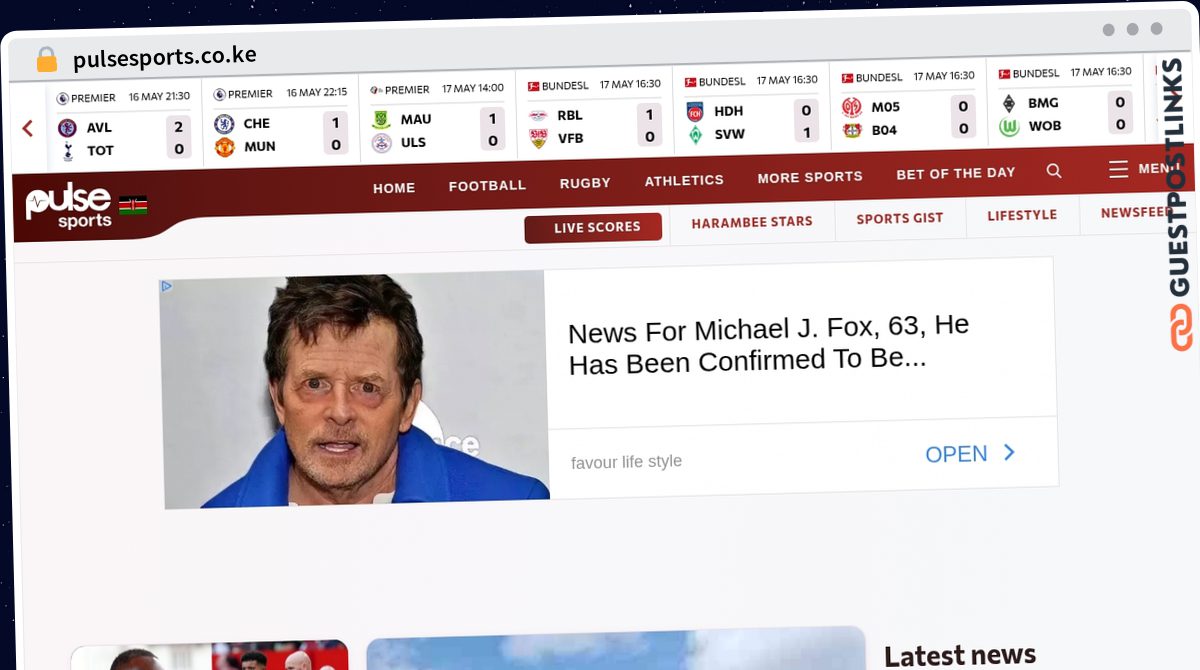Open the Harambee Stars tab
This screenshot has width=1200, height=670.
click(x=752, y=222)
